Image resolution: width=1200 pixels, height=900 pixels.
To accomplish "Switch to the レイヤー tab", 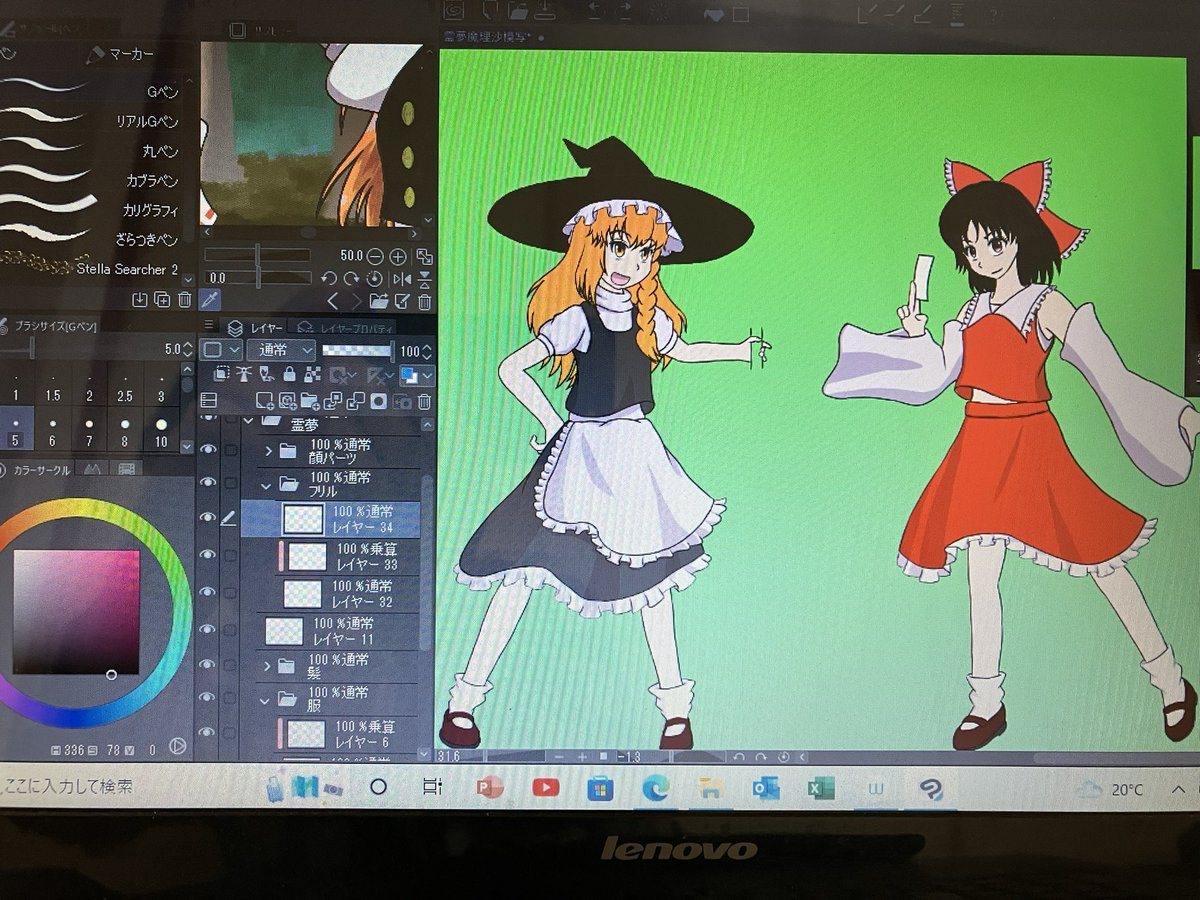I will [x=255, y=327].
